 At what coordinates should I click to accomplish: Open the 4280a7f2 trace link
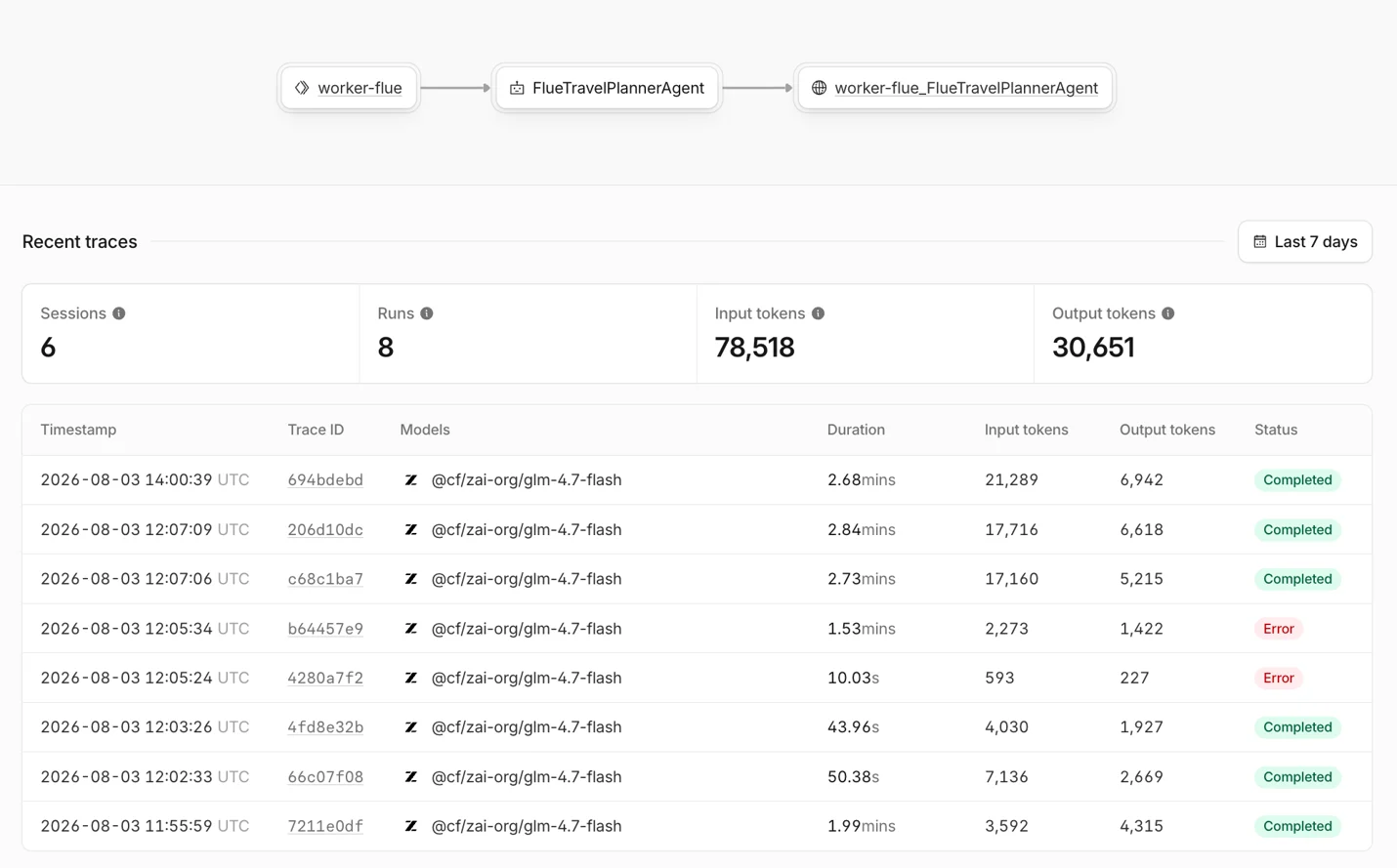tap(325, 678)
